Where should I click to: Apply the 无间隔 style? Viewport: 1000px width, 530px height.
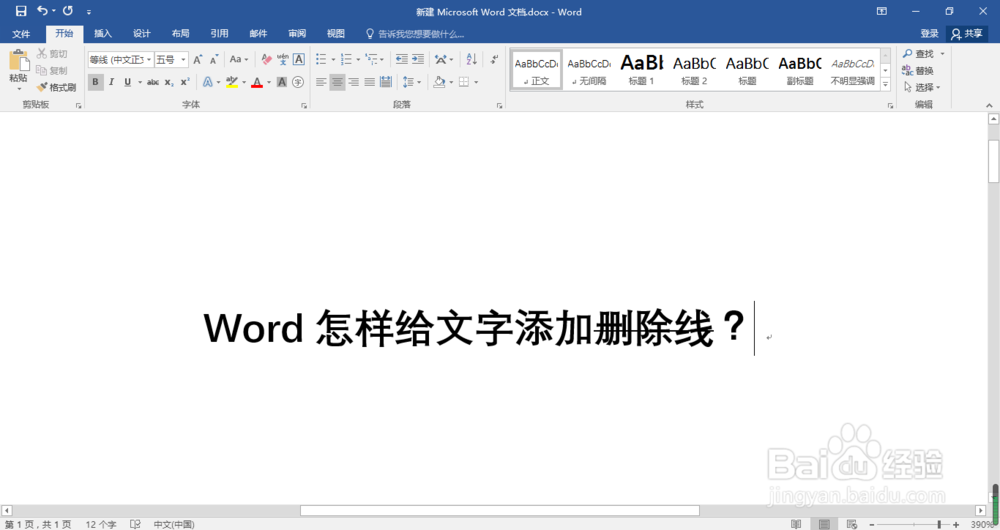point(589,70)
